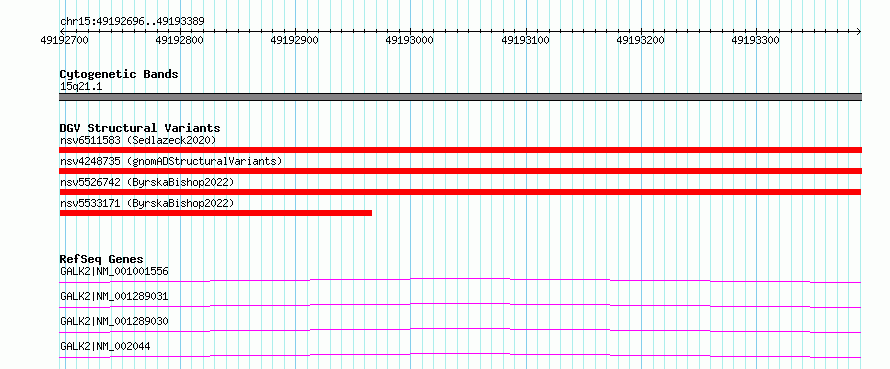The height and width of the screenshot is (369, 890).
Task: Click red bar of nsv4248735 variant
Action: coord(460,171)
